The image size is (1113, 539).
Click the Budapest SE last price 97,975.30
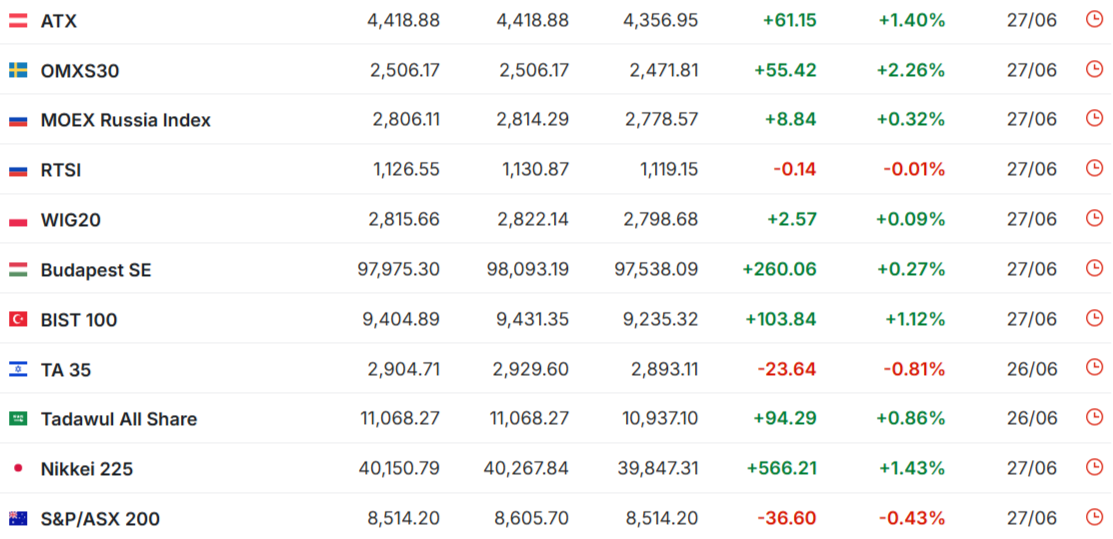click(x=398, y=269)
